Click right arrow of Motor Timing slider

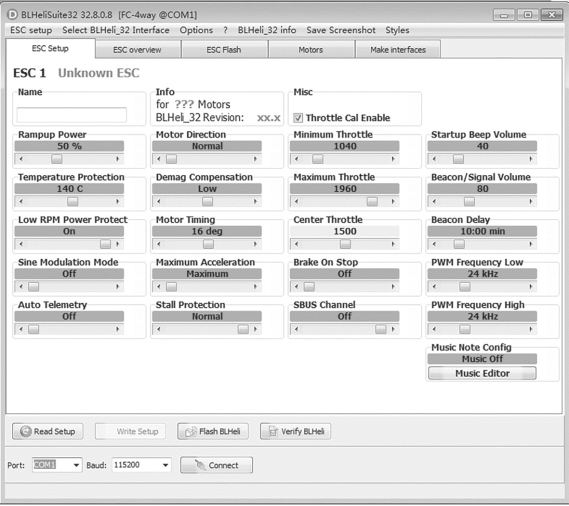tap(255, 244)
